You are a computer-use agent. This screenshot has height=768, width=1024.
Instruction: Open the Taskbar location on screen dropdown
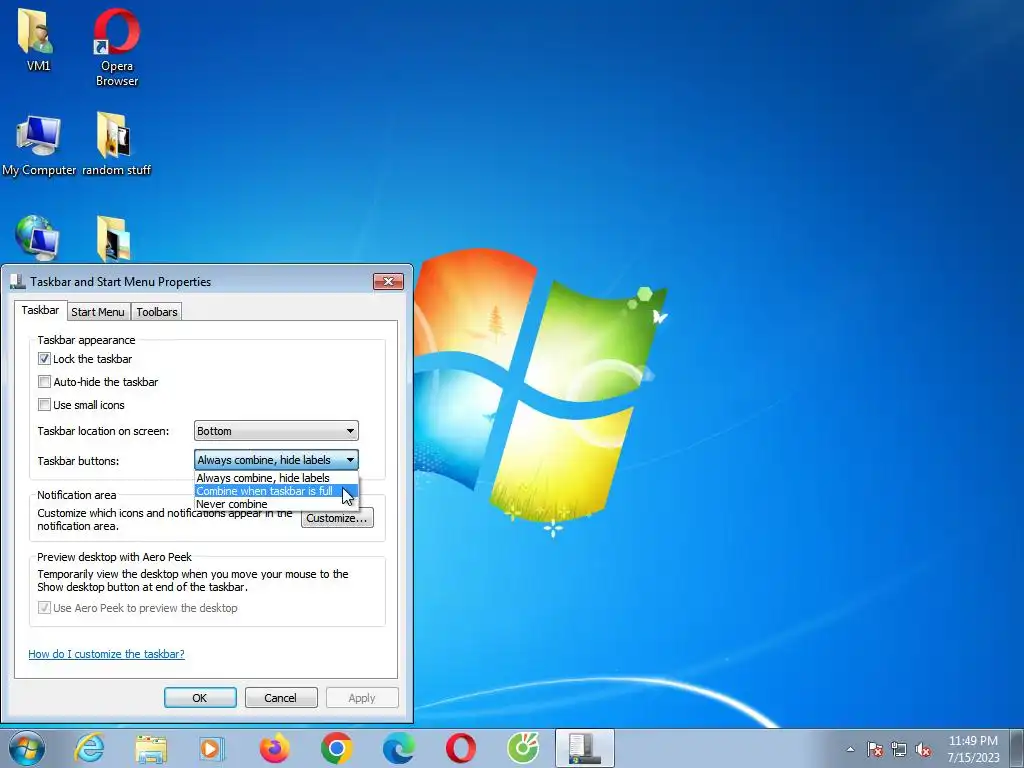point(276,431)
